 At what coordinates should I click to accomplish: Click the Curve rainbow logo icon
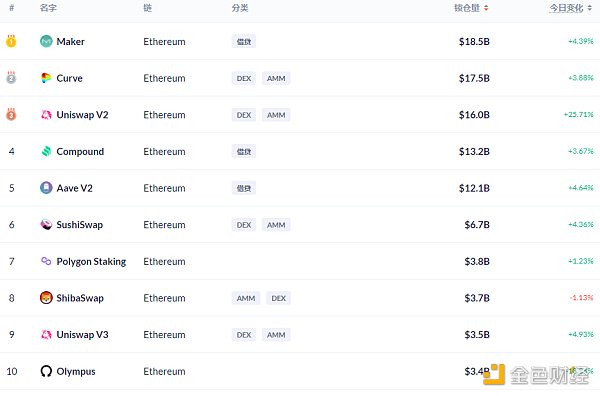(46, 78)
